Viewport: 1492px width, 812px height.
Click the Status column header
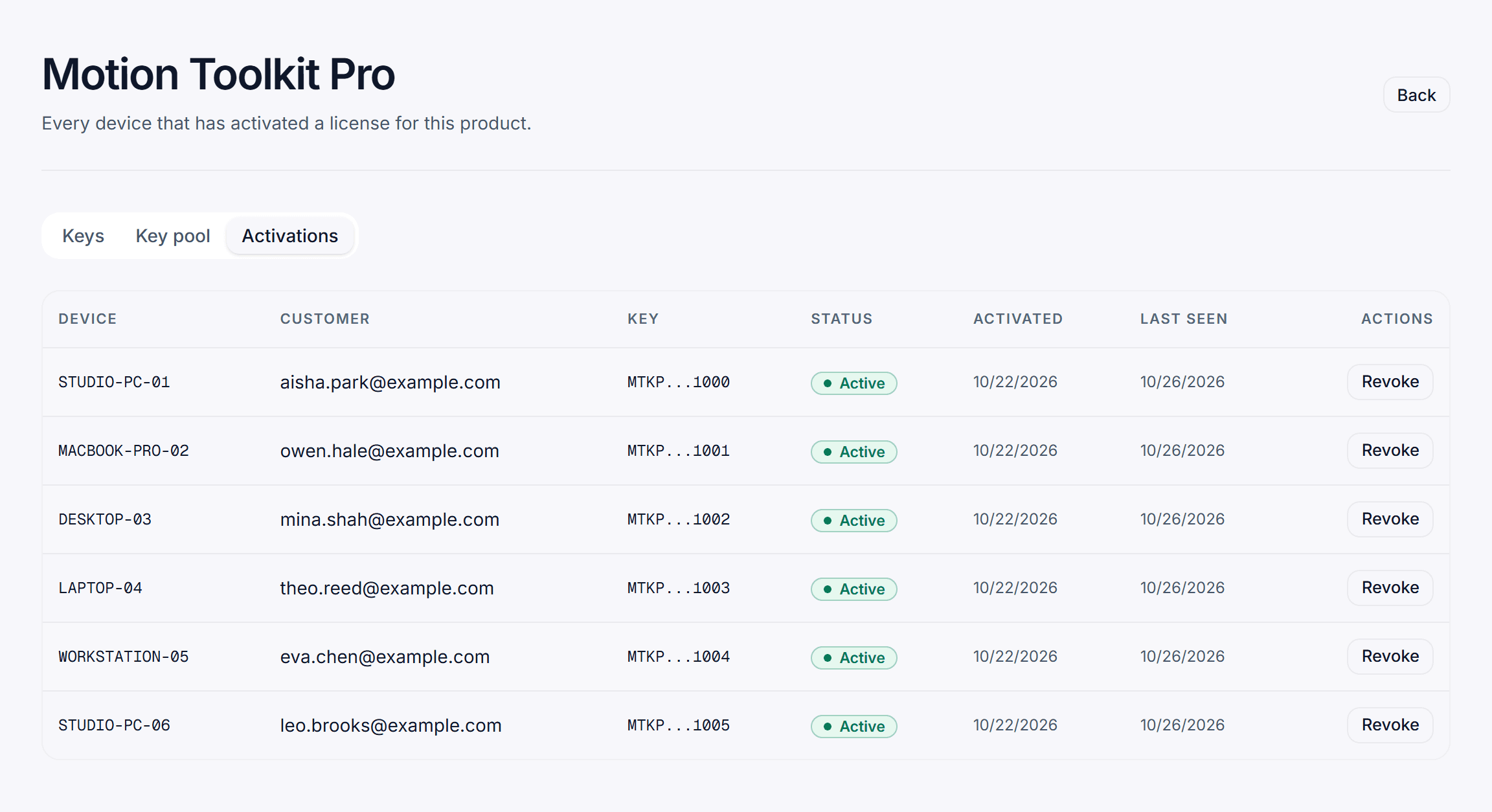point(842,319)
